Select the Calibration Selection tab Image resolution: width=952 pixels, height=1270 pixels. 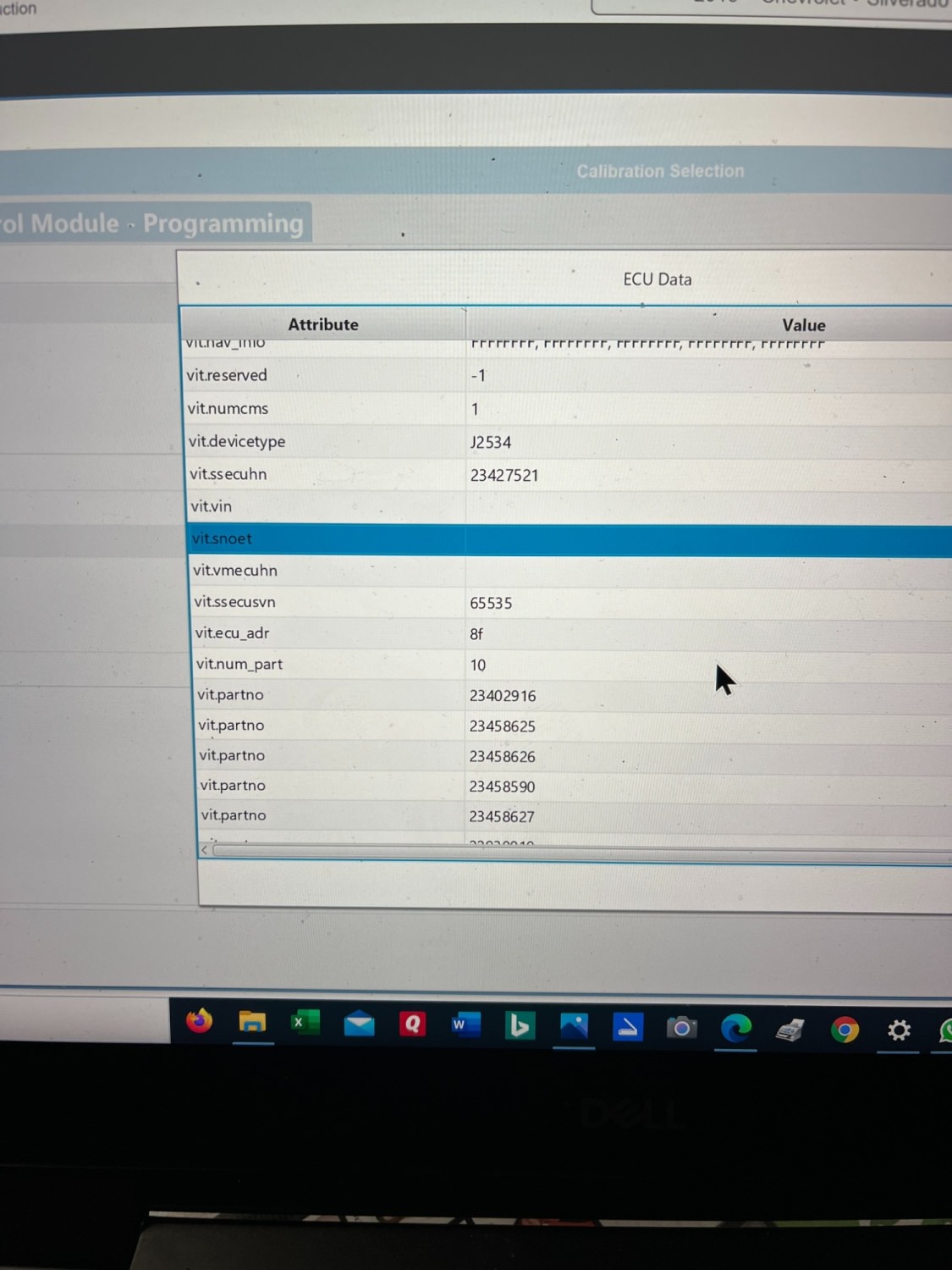pos(661,171)
